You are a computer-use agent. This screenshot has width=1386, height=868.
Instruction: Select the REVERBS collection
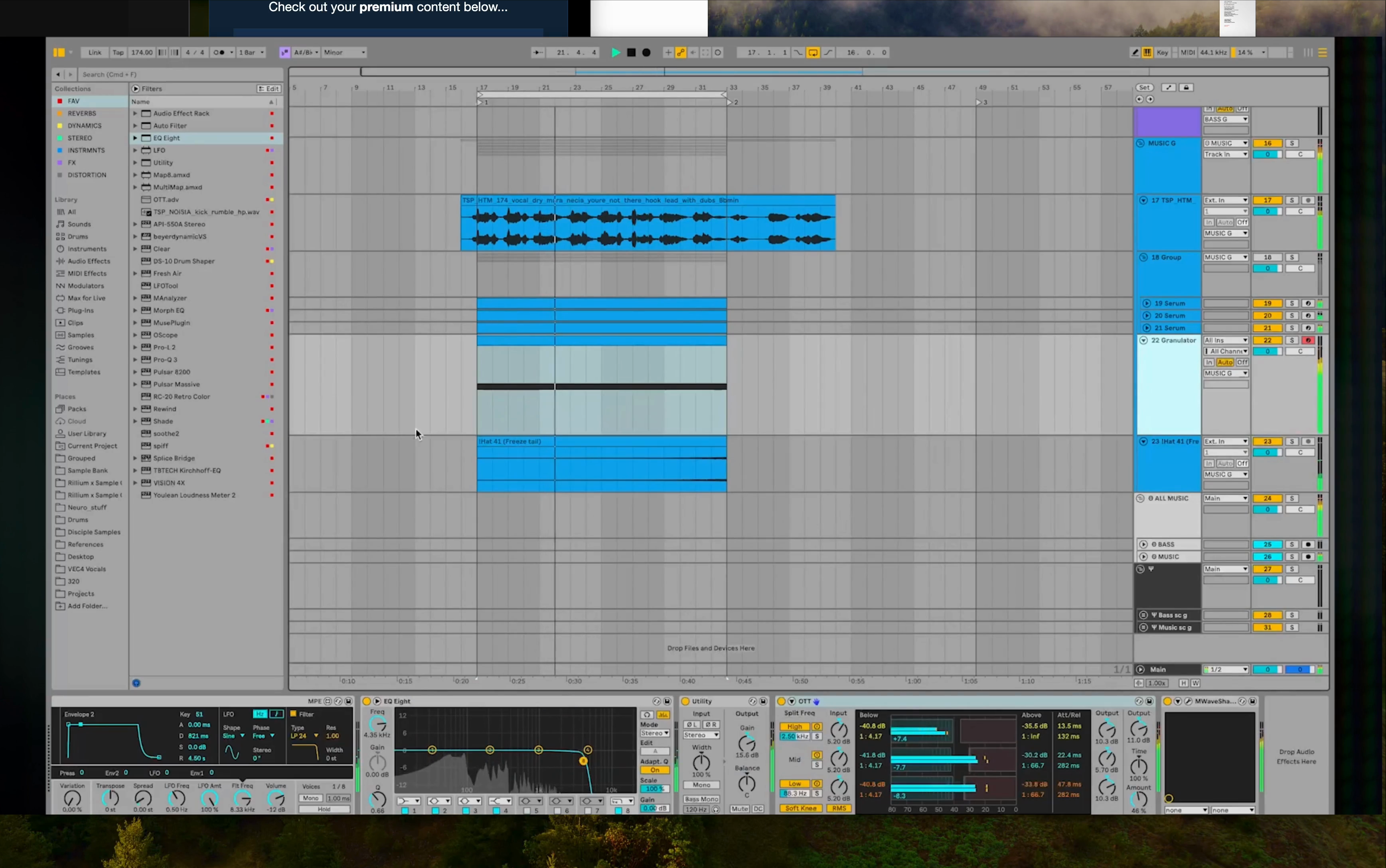pyautogui.click(x=90, y=113)
